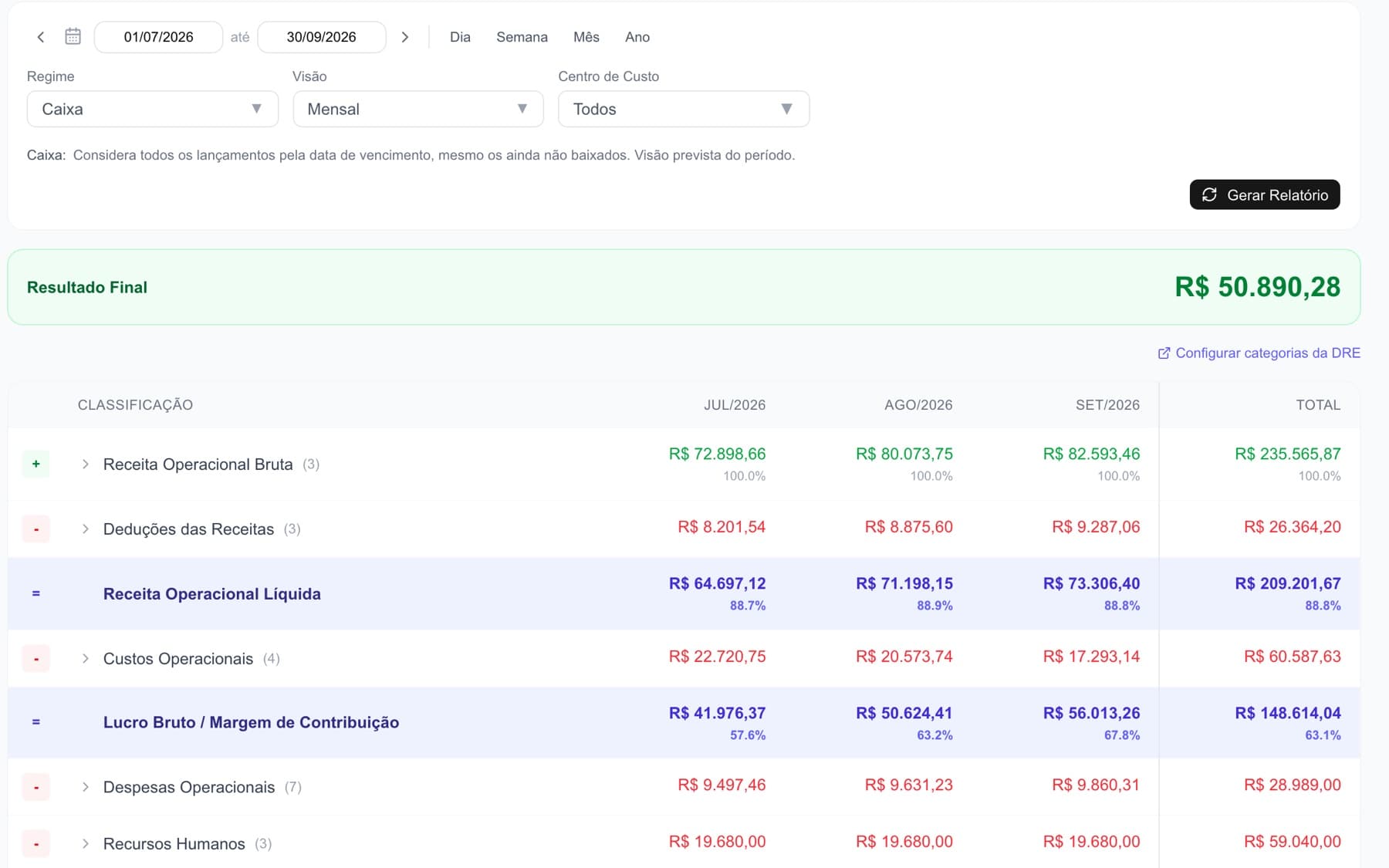Expand Custos Operacionais row
The width and height of the screenshot is (1389, 868).
pyautogui.click(x=86, y=658)
